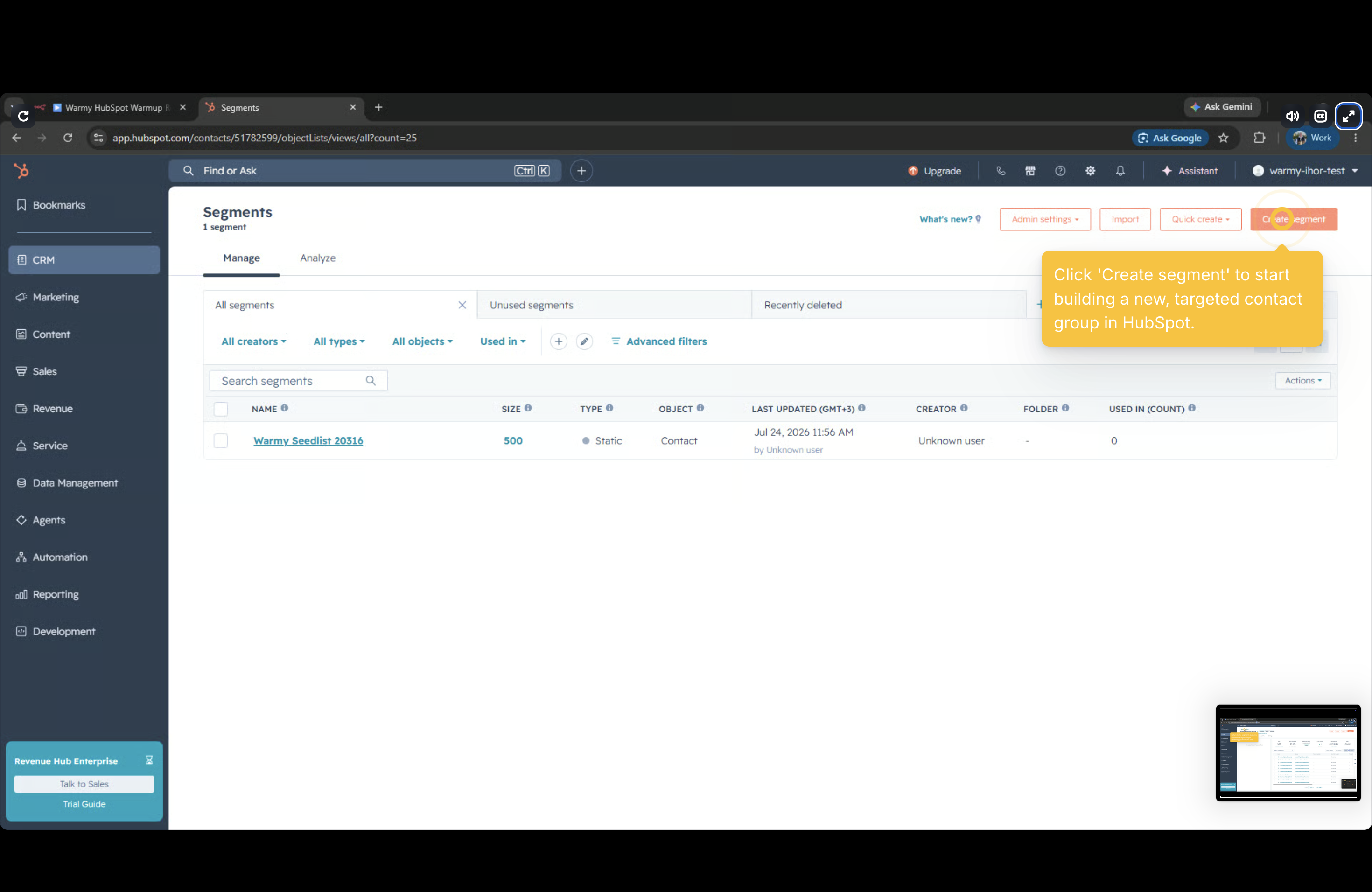This screenshot has height=892, width=1372.
Task: Click the What's new? link
Action: click(950, 219)
